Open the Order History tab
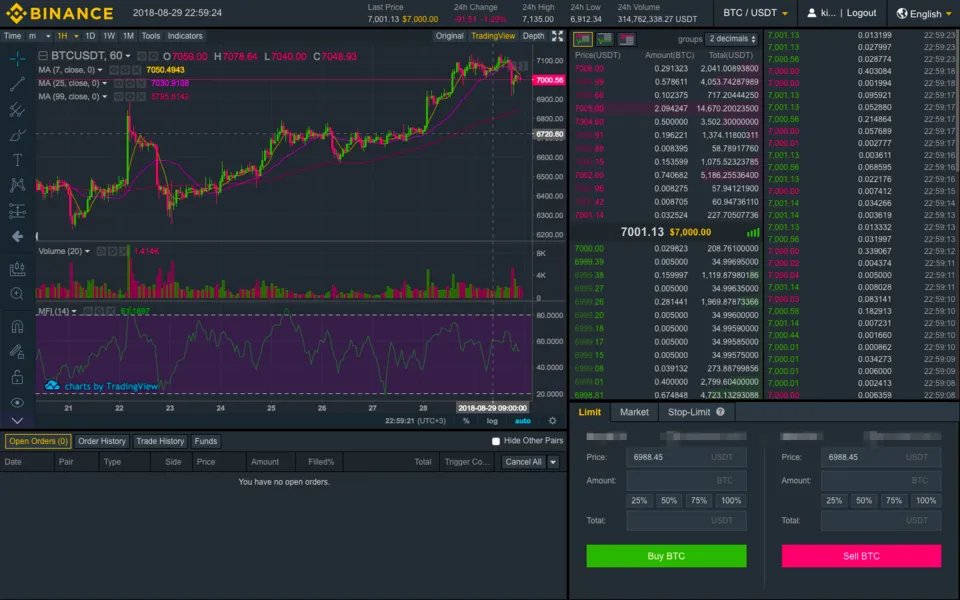The height and width of the screenshot is (600, 960). pyautogui.click(x=102, y=441)
